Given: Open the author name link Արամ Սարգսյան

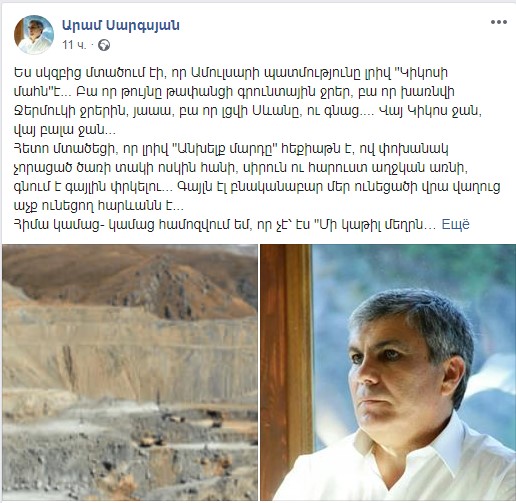Looking at the screenshot, I should [x=121, y=25].
